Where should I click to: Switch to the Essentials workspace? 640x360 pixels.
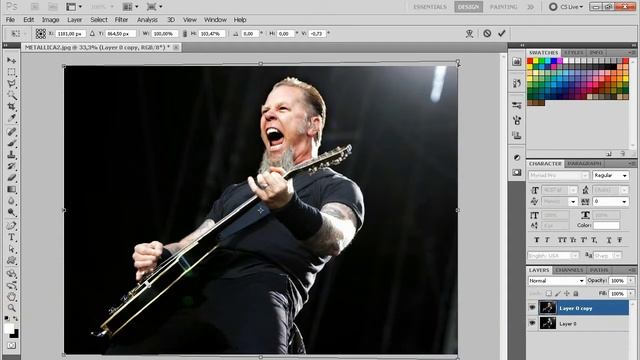[430, 7]
